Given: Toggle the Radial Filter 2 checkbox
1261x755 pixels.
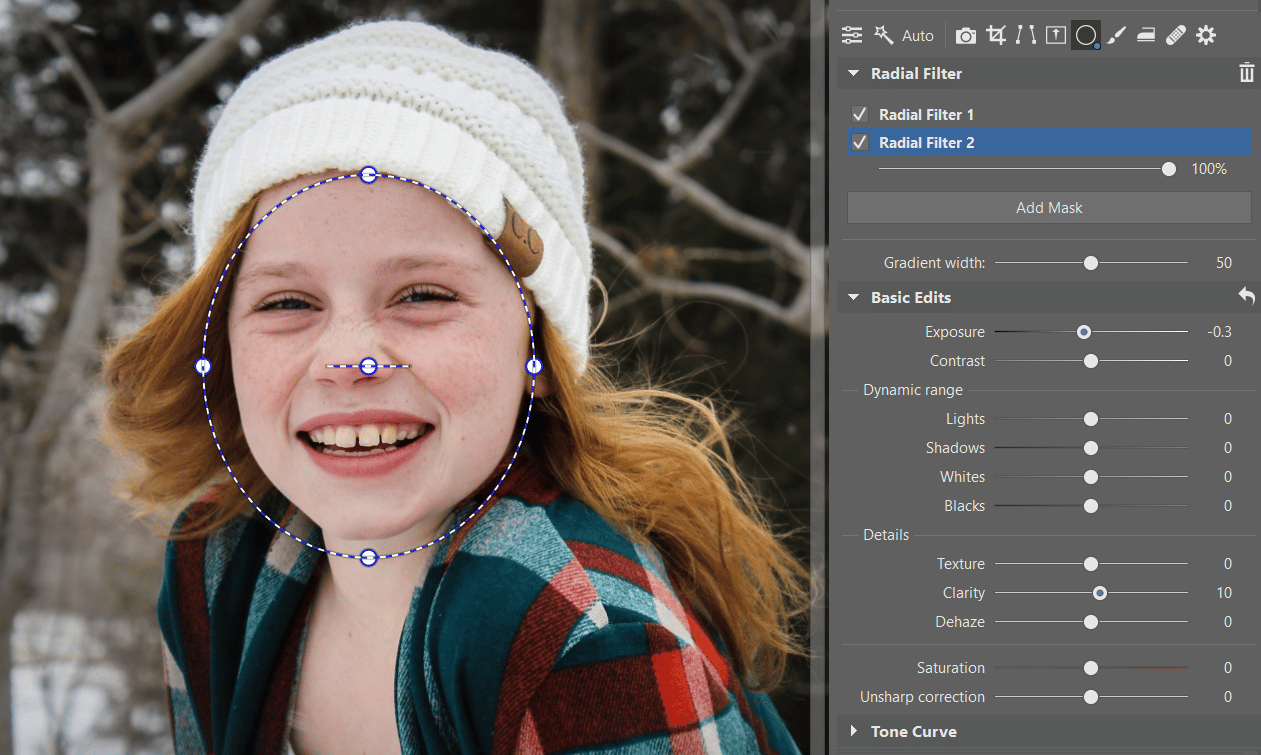Looking at the screenshot, I should [x=859, y=143].
